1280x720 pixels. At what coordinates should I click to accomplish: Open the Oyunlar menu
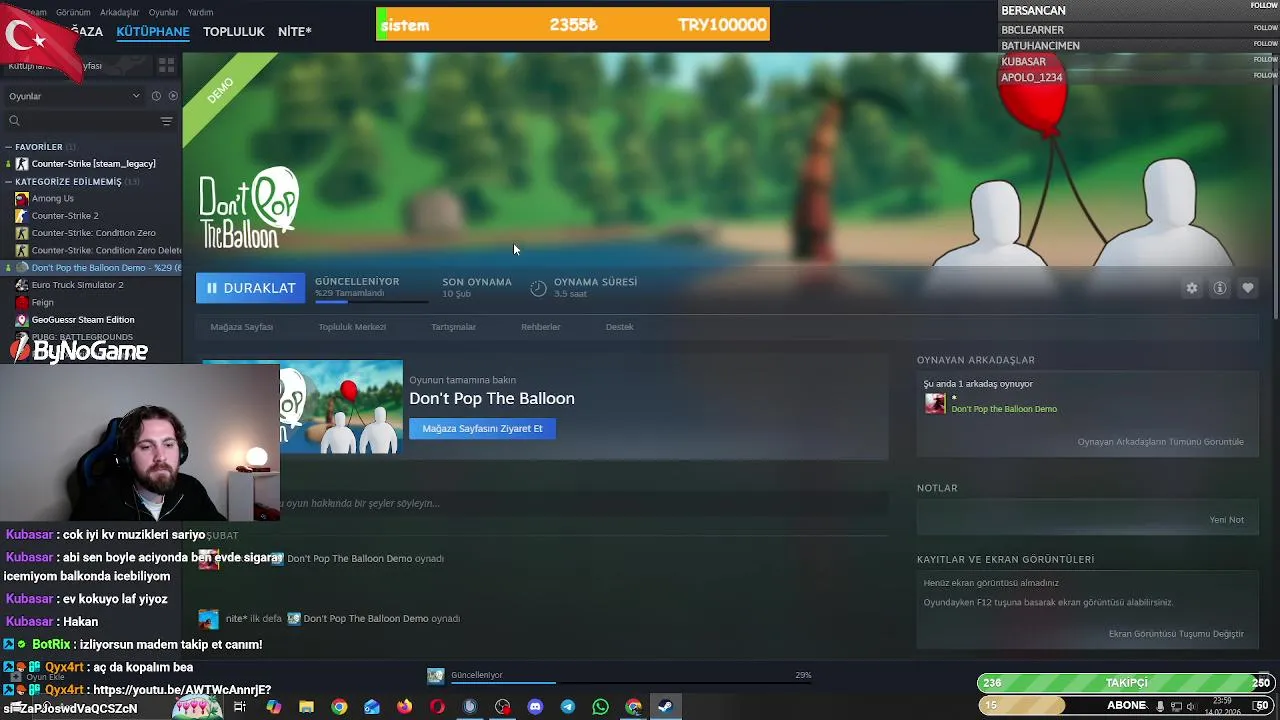[163, 12]
